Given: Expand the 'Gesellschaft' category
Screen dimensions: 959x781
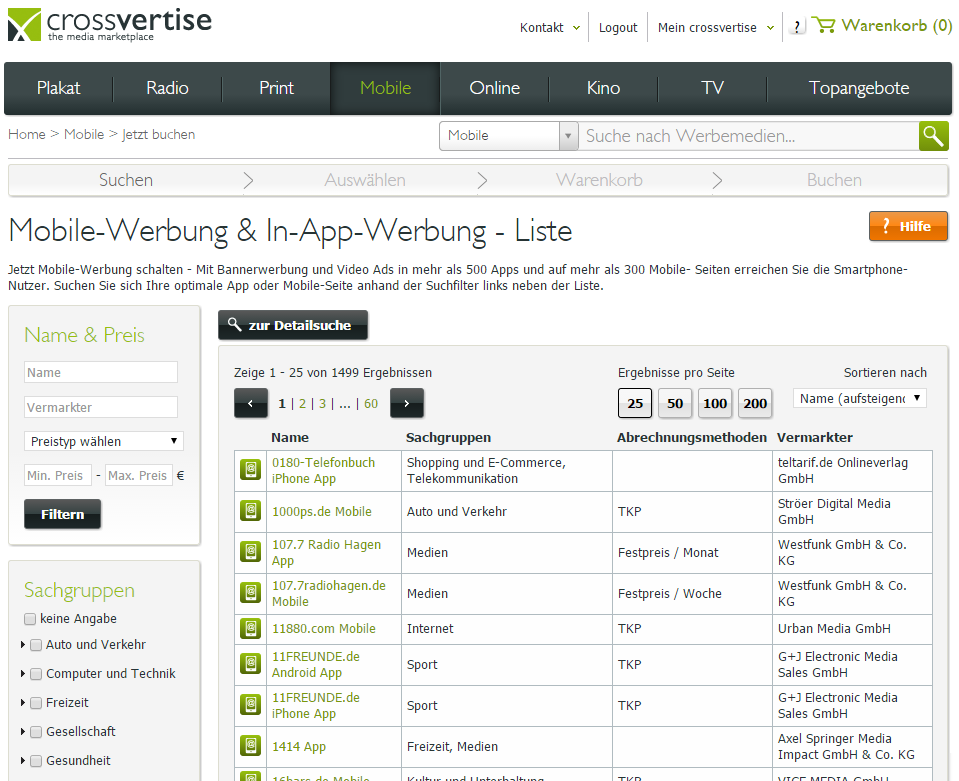Looking at the screenshot, I should (23, 732).
